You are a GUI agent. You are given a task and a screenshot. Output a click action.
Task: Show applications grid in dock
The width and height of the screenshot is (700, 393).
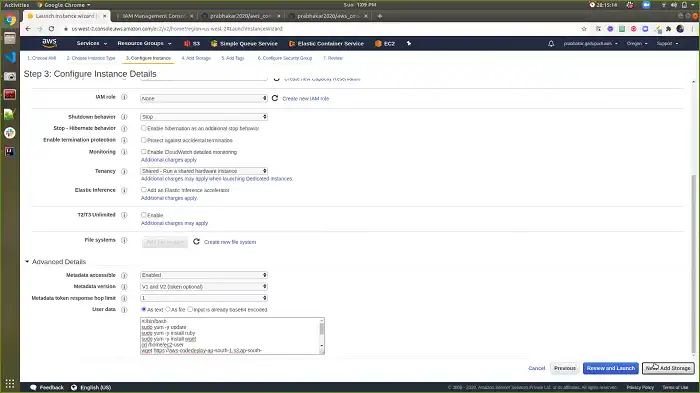(10, 383)
